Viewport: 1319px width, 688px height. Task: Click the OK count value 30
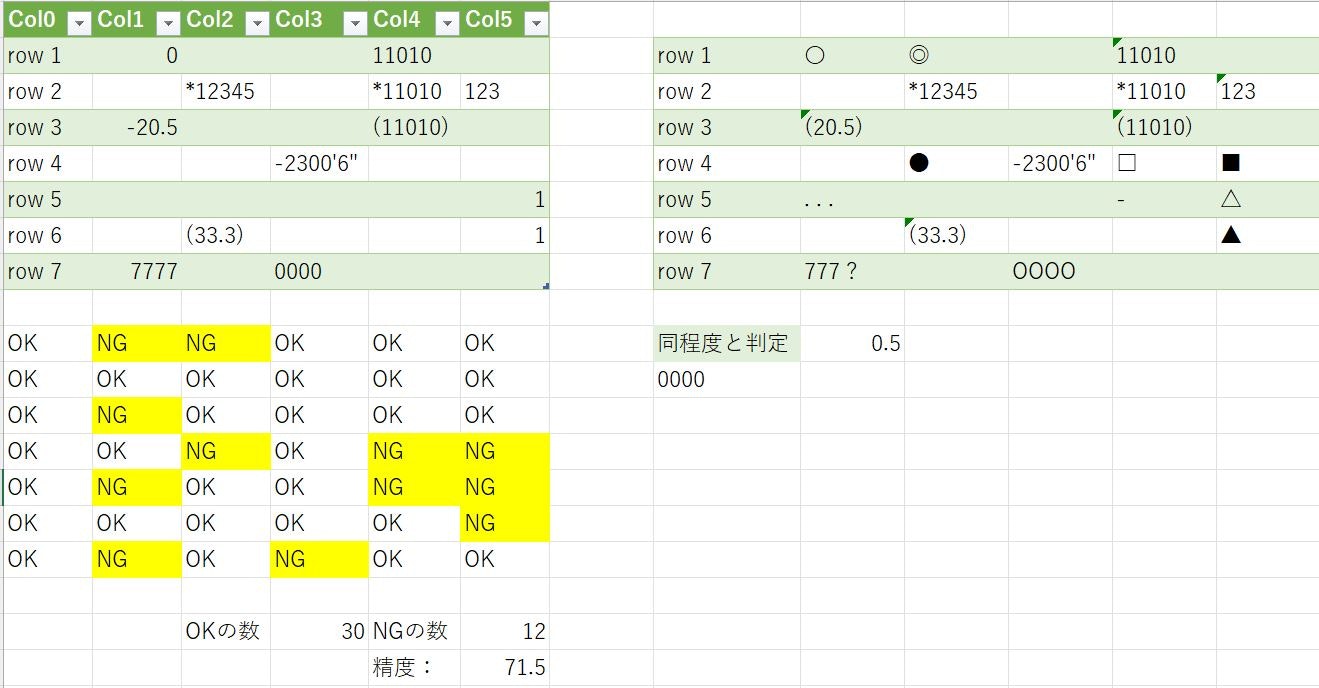(320, 631)
